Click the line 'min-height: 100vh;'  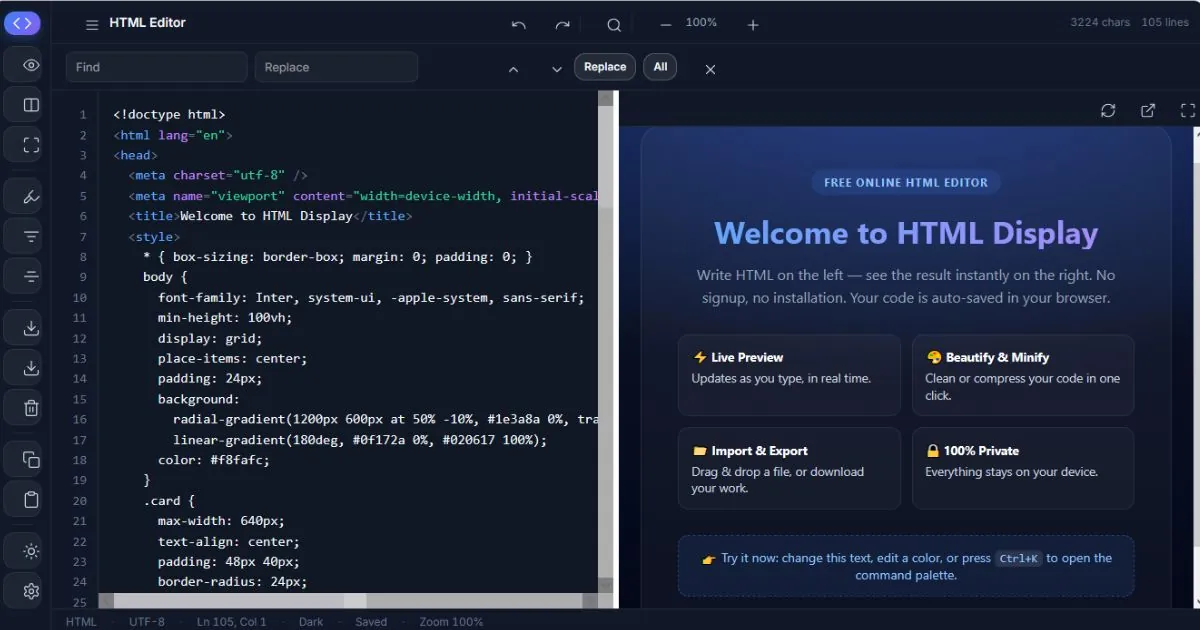pos(225,317)
